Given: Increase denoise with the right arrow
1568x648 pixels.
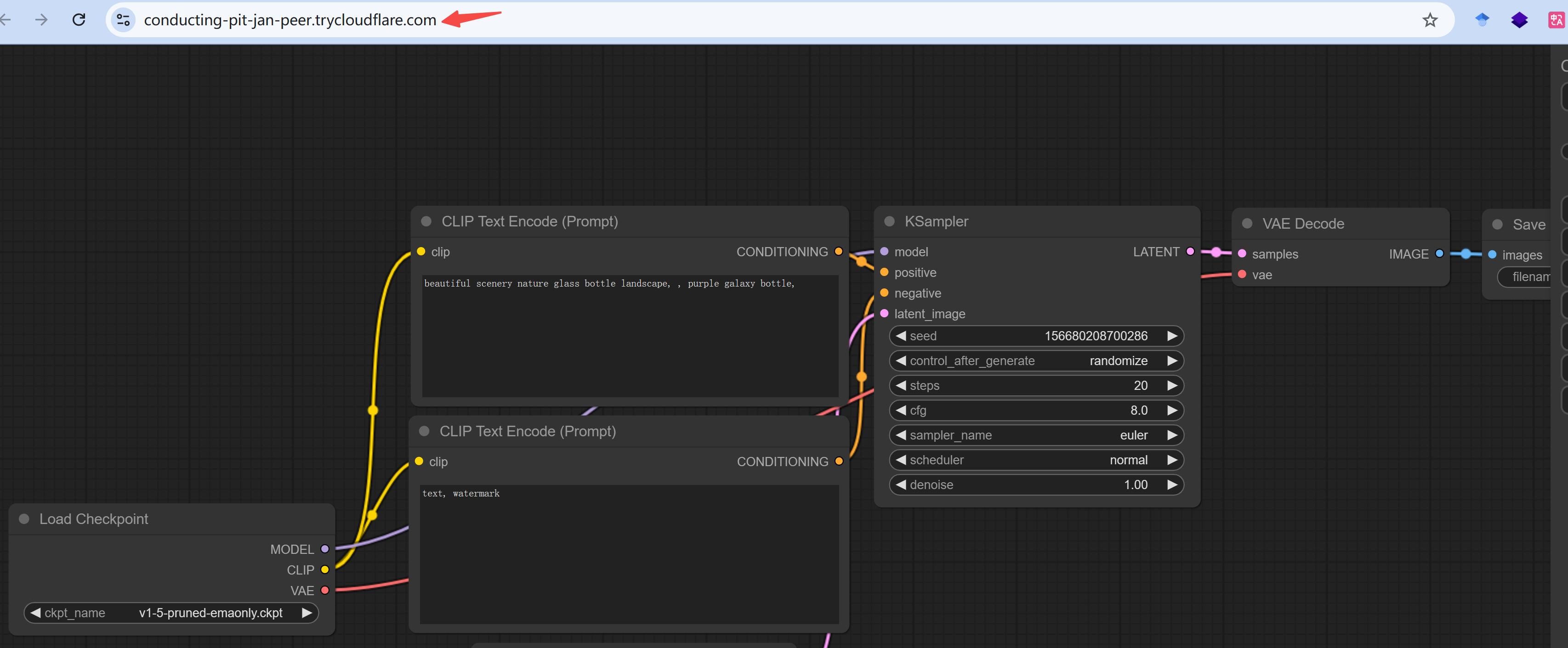Looking at the screenshot, I should click(x=1172, y=485).
